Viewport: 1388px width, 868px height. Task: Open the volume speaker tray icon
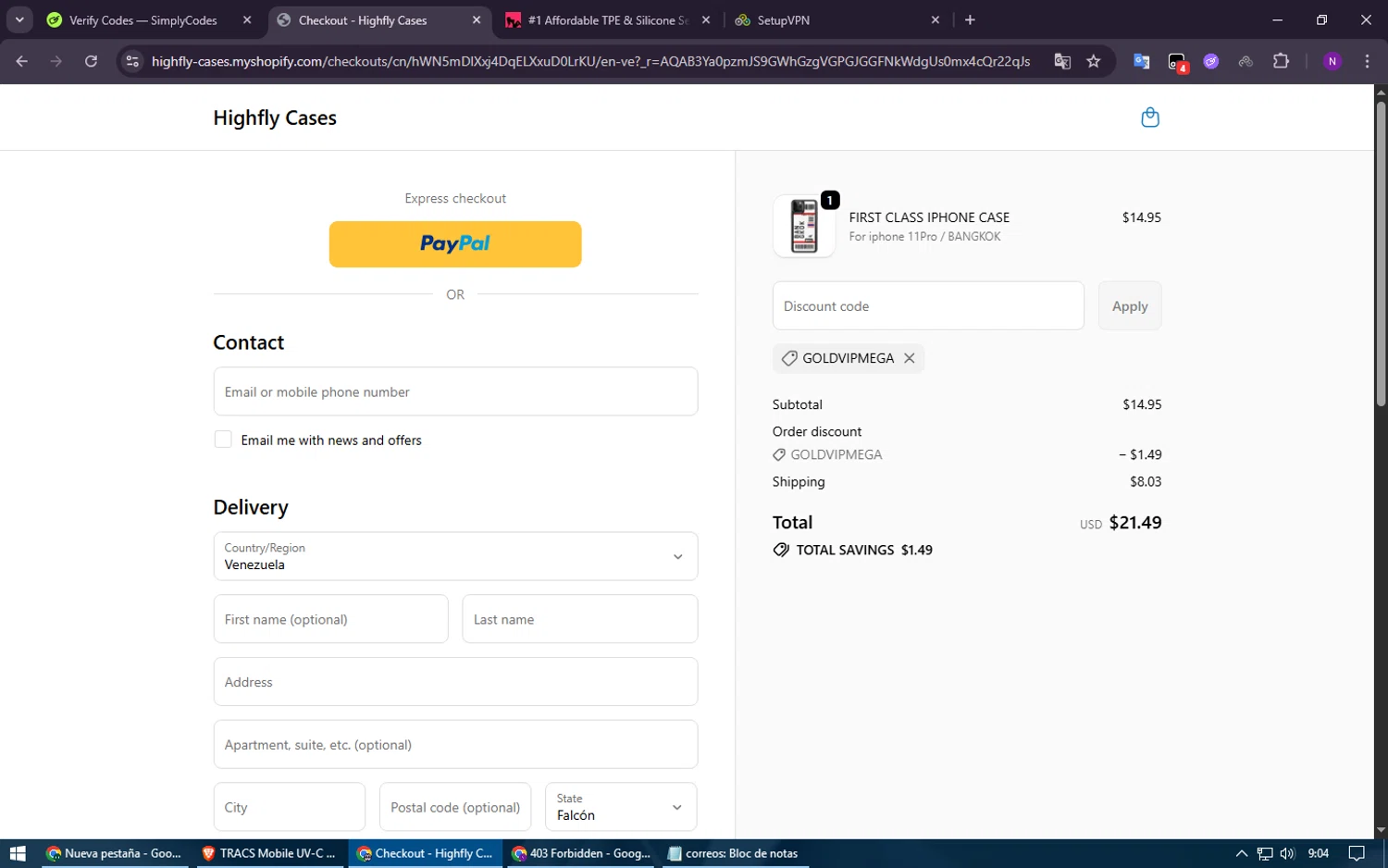point(1287,853)
